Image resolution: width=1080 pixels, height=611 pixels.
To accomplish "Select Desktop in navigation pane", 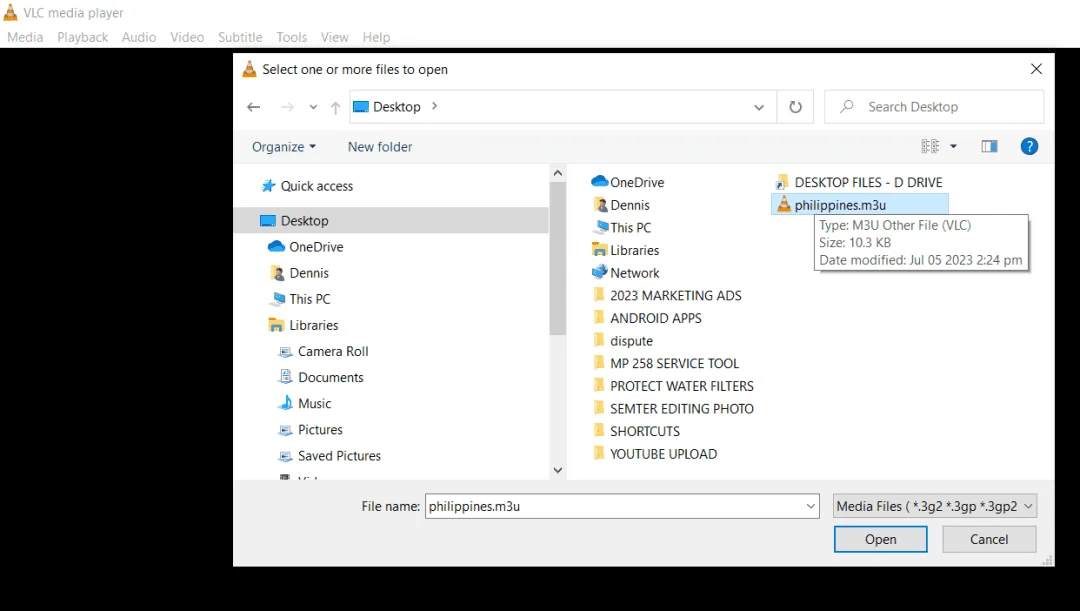I will click(x=391, y=220).
